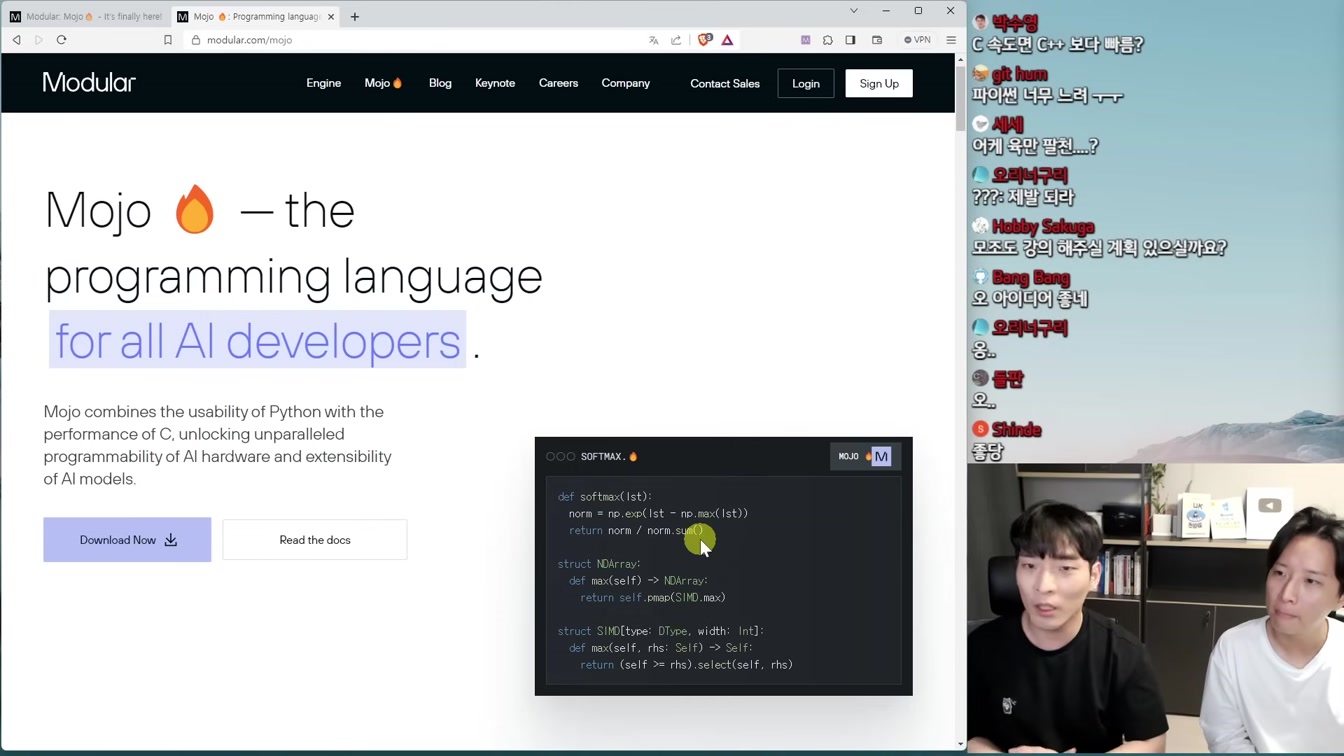Image resolution: width=1344 pixels, height=756 pixels.
Task: Close the active Mojo Programming language tab
Action: pyautogui.click(x=331, y=17)
